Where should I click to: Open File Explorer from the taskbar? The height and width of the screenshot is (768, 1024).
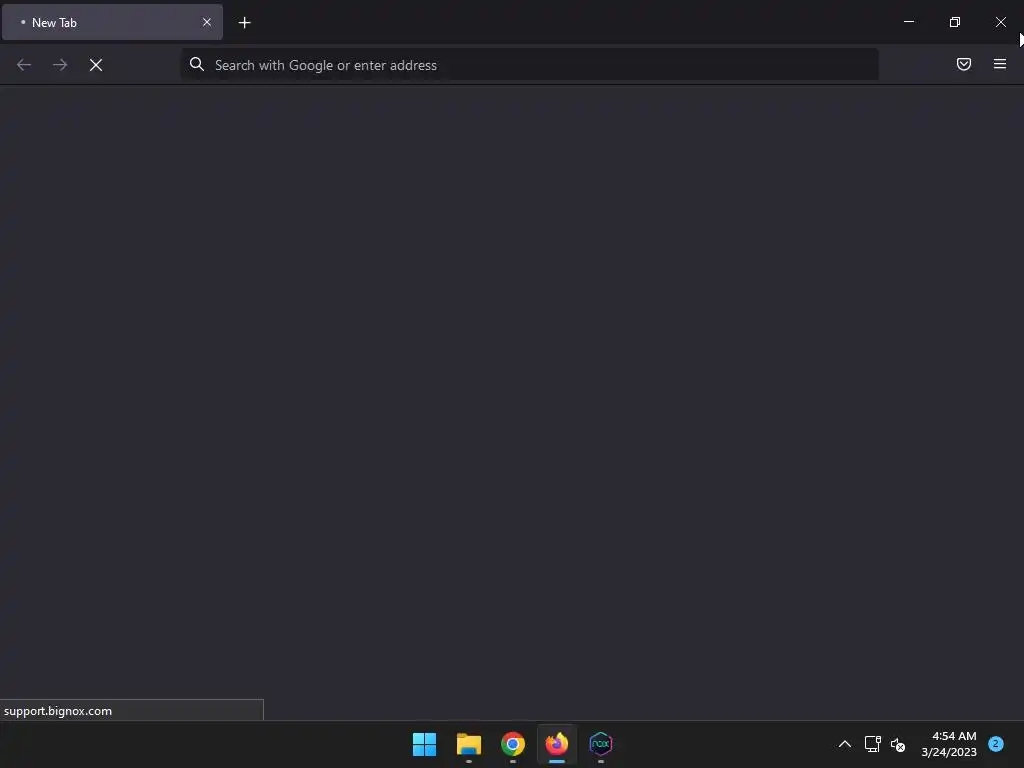[469, 744]
